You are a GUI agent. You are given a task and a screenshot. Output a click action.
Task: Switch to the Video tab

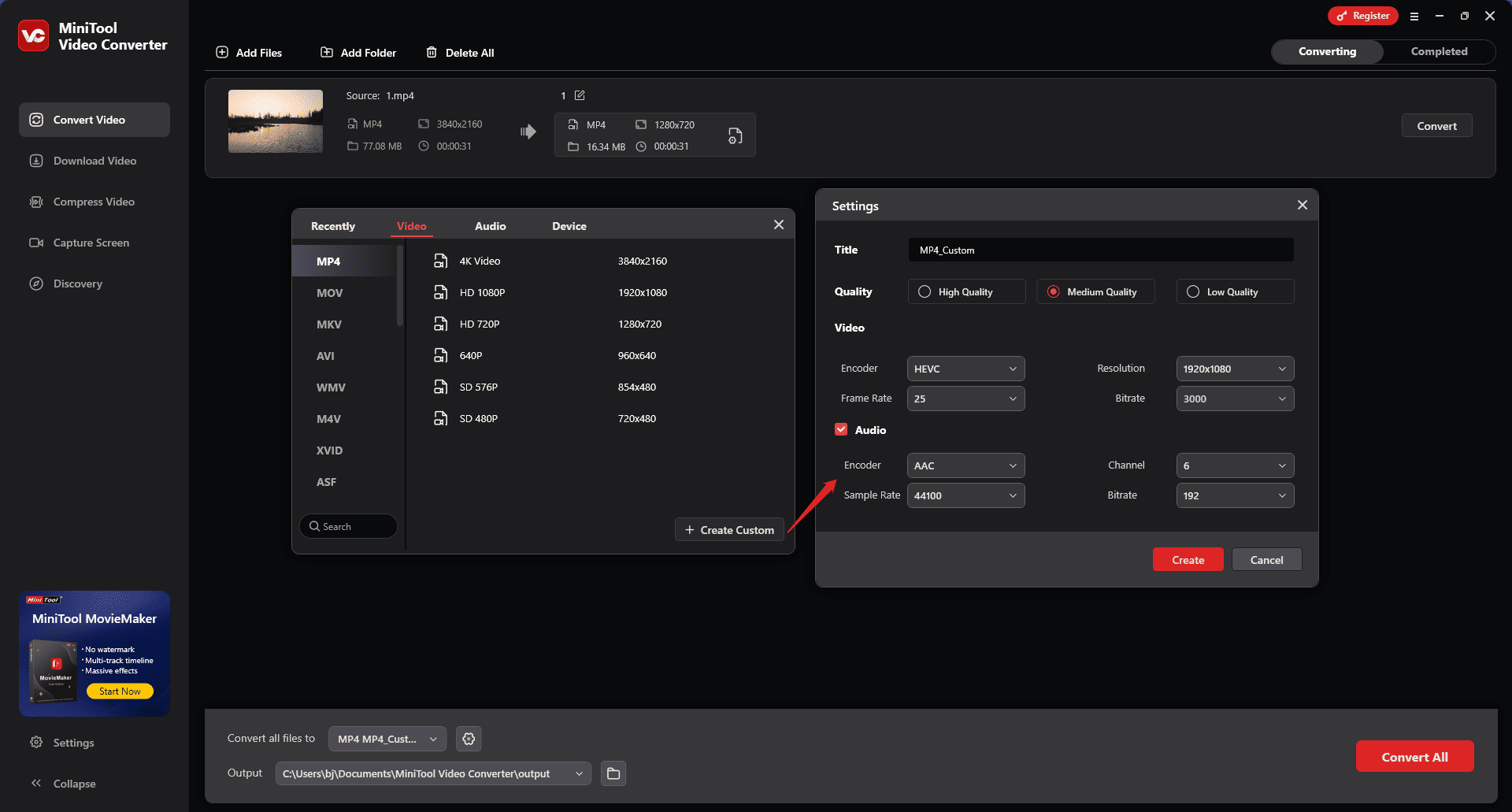pos(412,226)
